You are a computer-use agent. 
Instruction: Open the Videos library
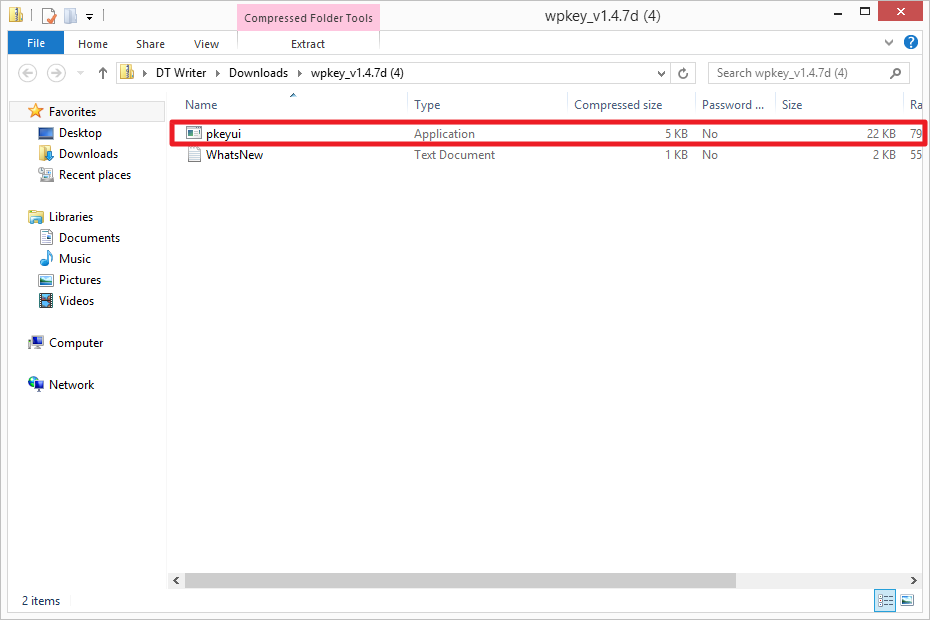click(77, 301)
